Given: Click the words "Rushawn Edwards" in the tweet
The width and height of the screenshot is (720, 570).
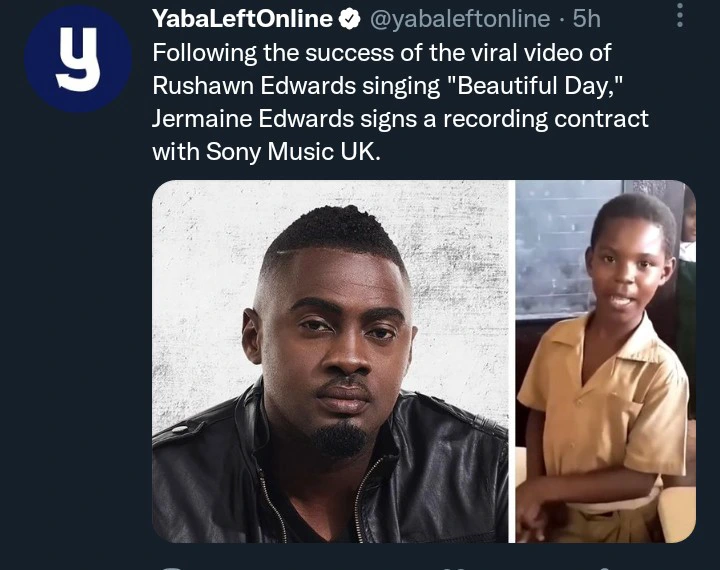Looking at the screenshot, I should [254, 85].
